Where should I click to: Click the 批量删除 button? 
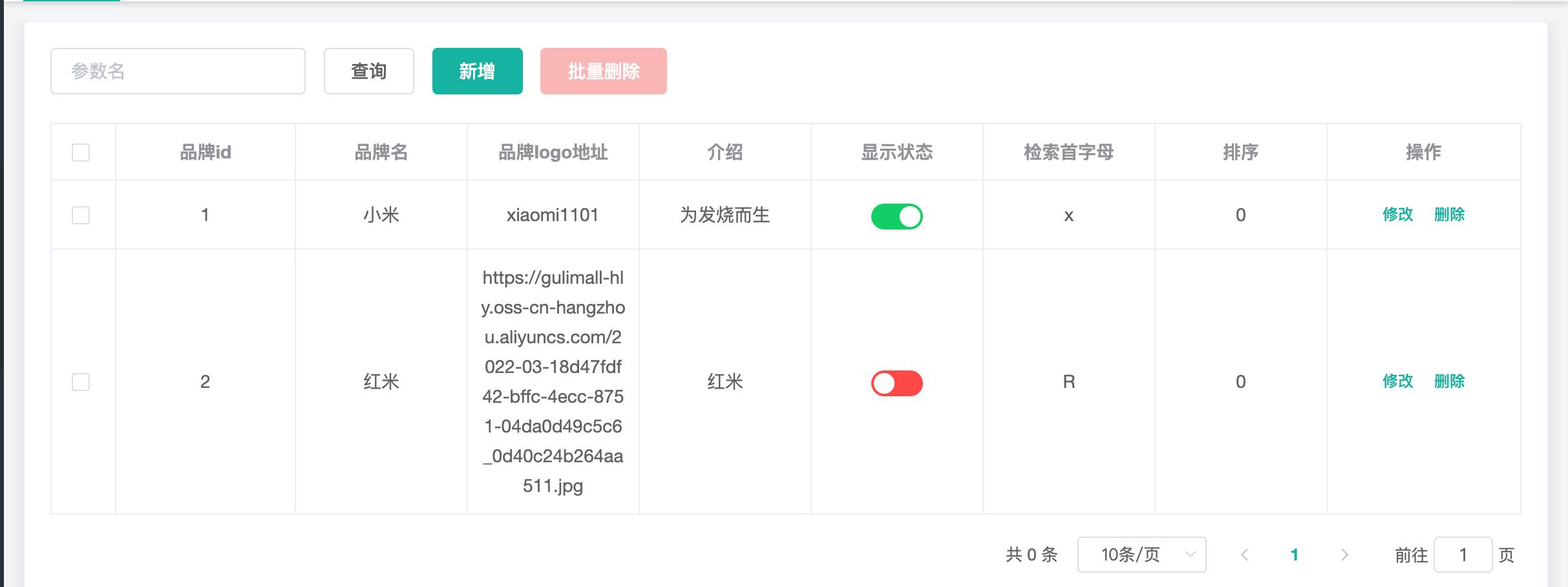coord(604,71)
